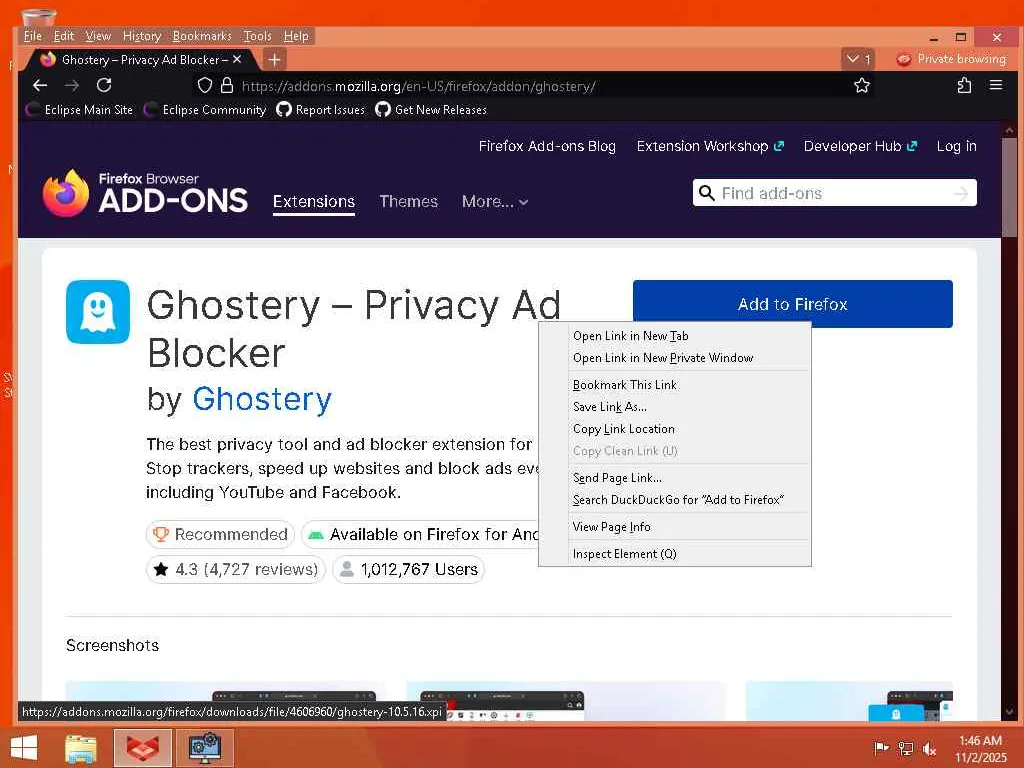Click the Recommended badge
The image size is (1024, 768).
coord(220,534)
